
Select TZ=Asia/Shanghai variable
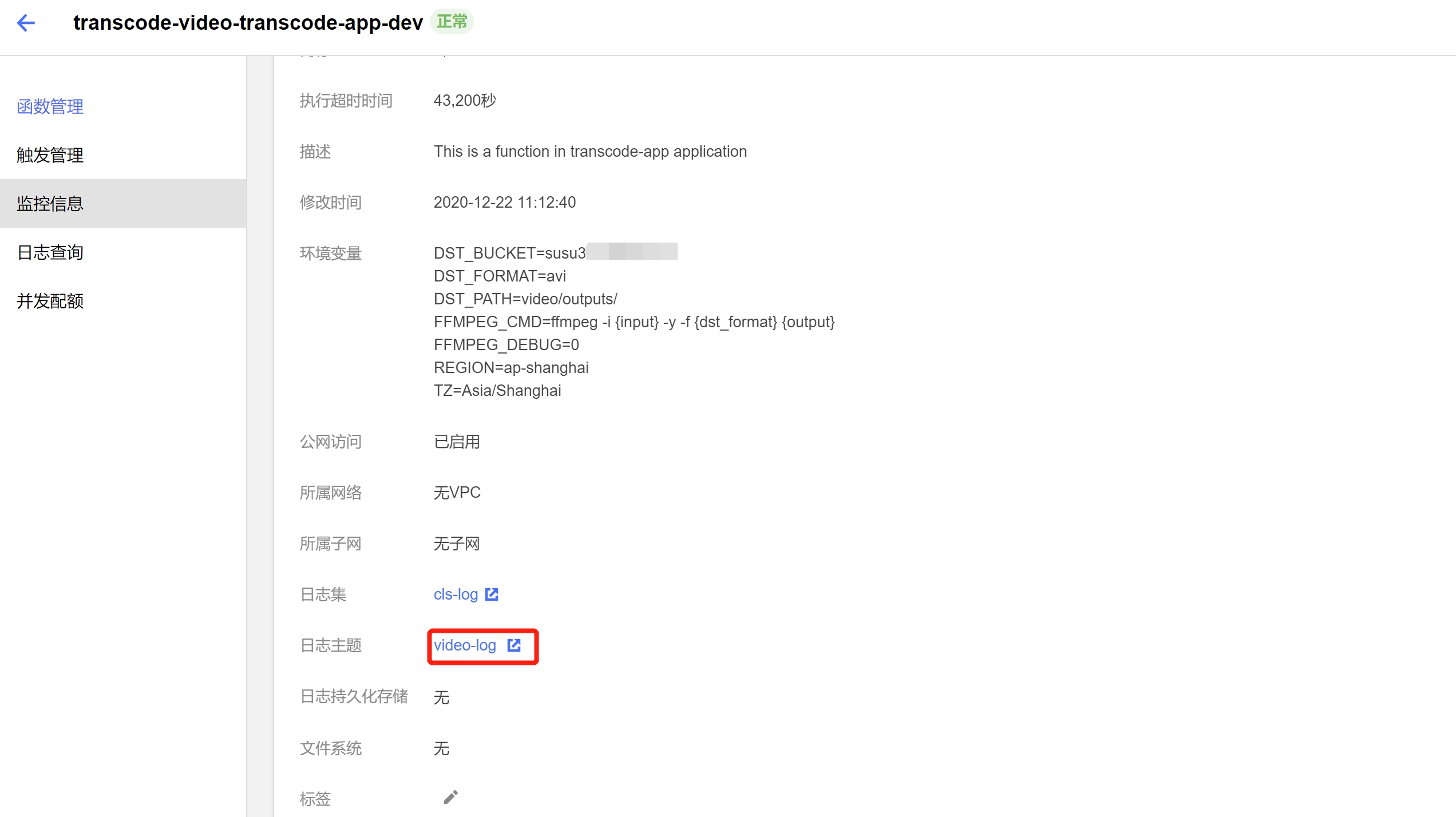(497, 390)
